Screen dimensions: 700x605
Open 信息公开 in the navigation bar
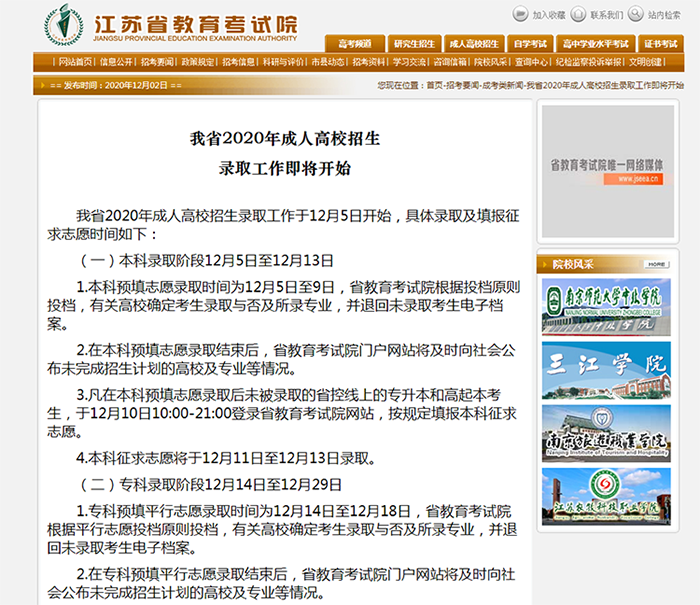[x=116, y=62]
